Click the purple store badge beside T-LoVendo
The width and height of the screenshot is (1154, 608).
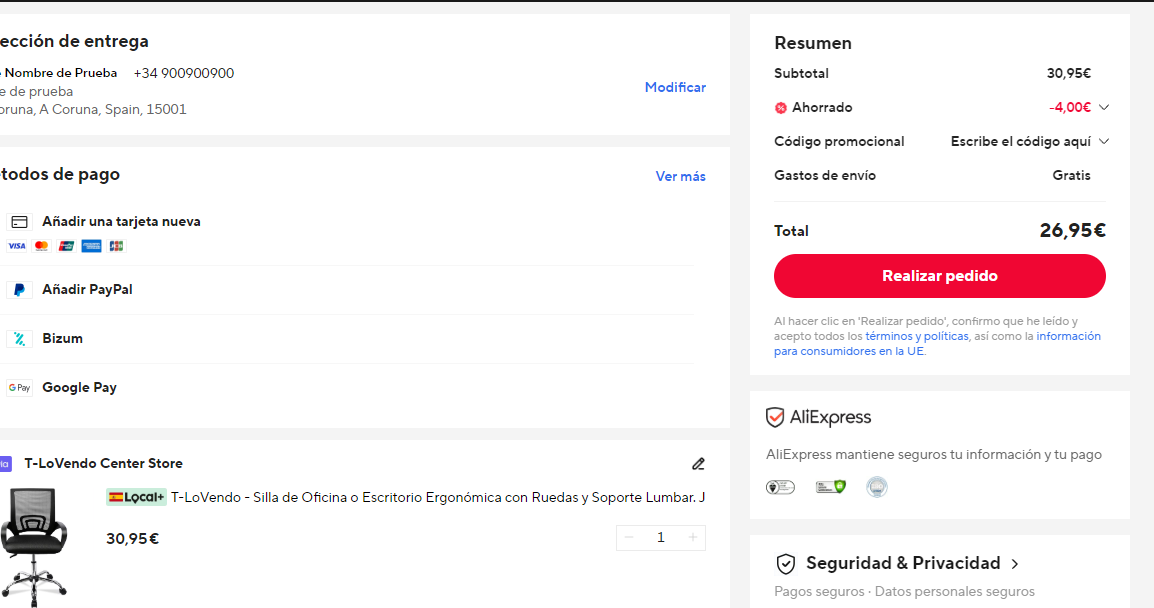[5, 464]
